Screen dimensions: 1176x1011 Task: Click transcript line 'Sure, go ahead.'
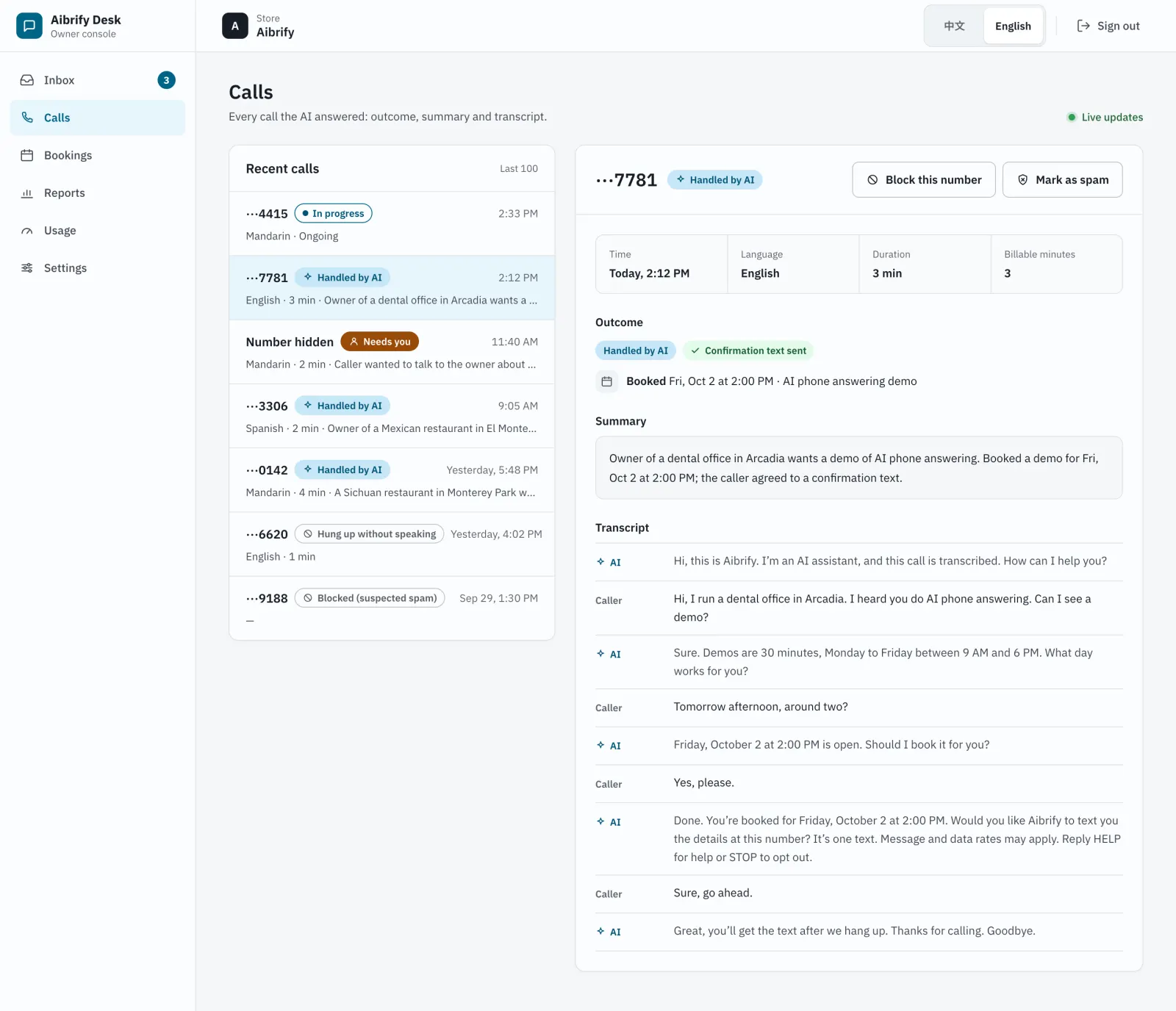(713, 893)
